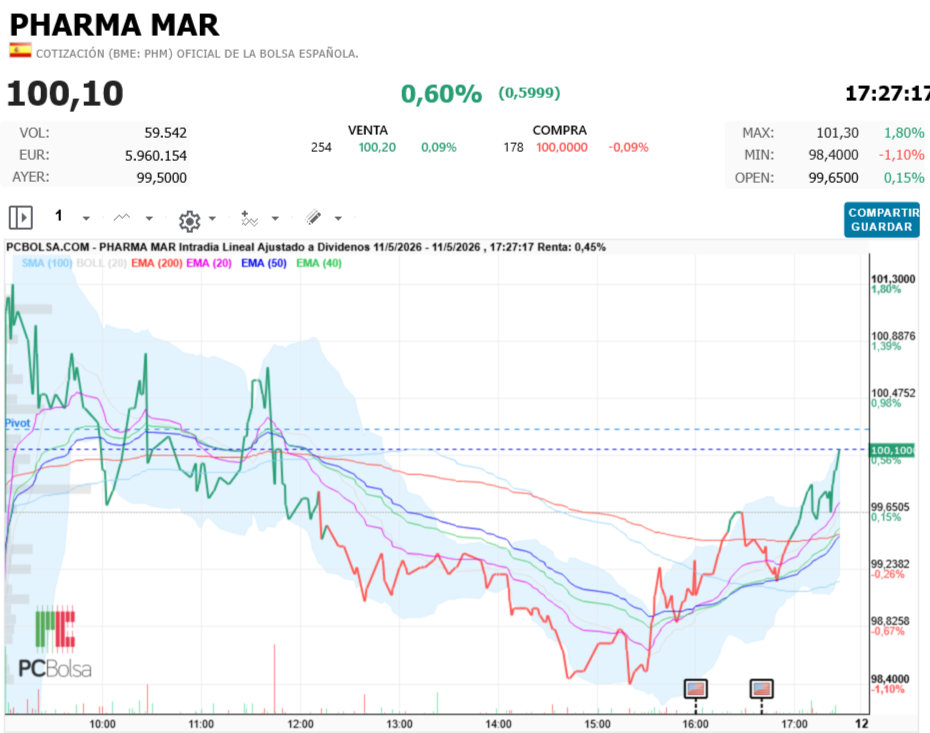Click the chart header title starting PCBOLSA.COM
The width and height of the screenshot is (930, 733).
[x=306, y=247]
